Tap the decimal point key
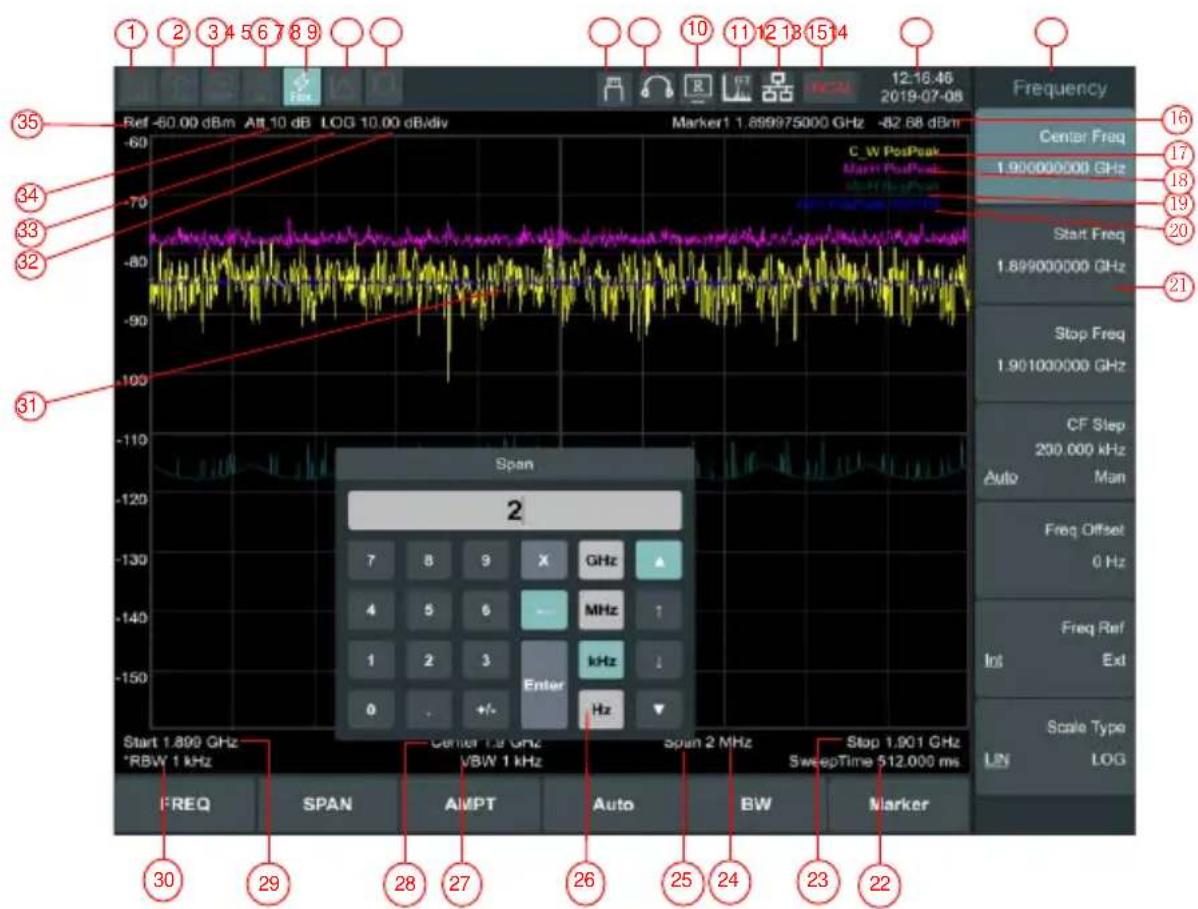The image size is (1198, 909). pos(428,710)
